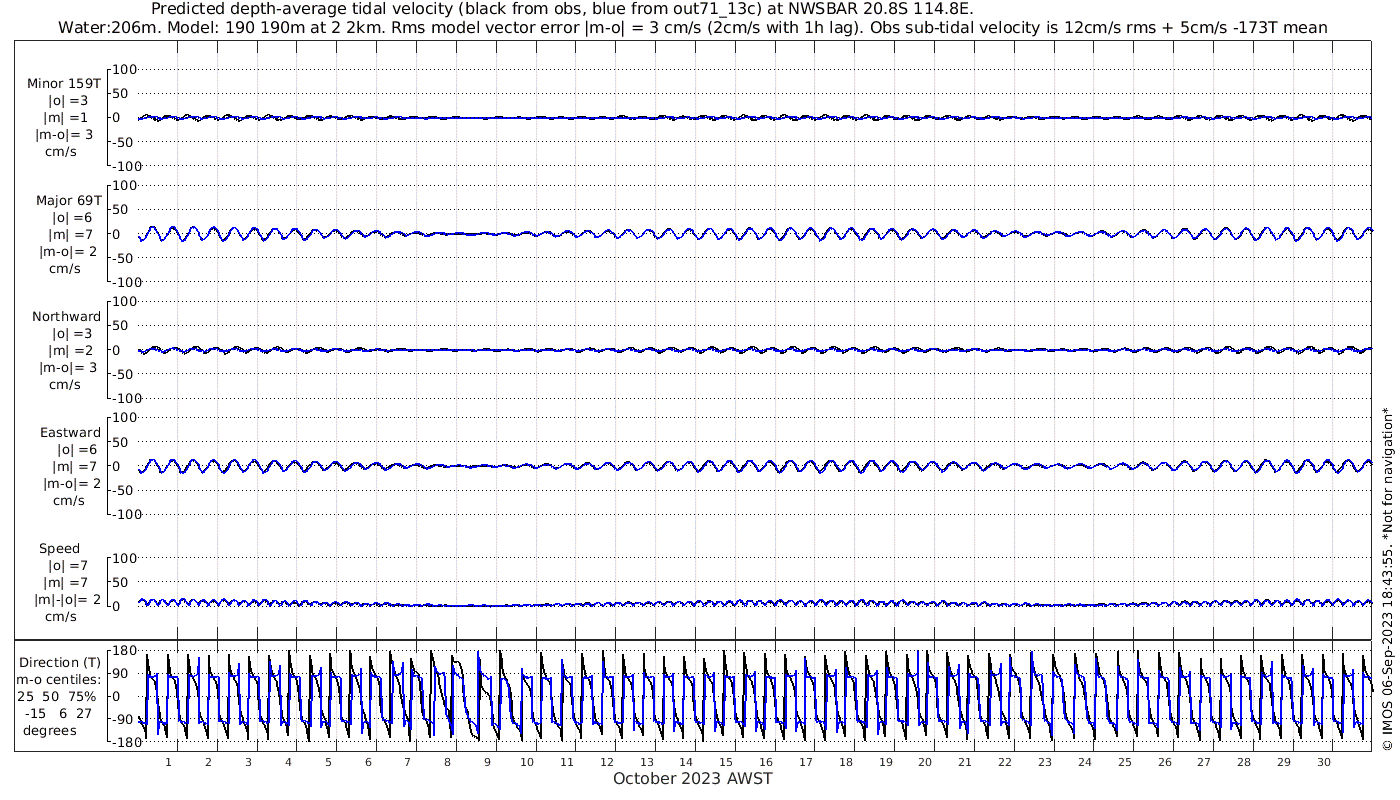Click "|m|-|o|= 2" in the Speed panel

[x=68, y=600]
